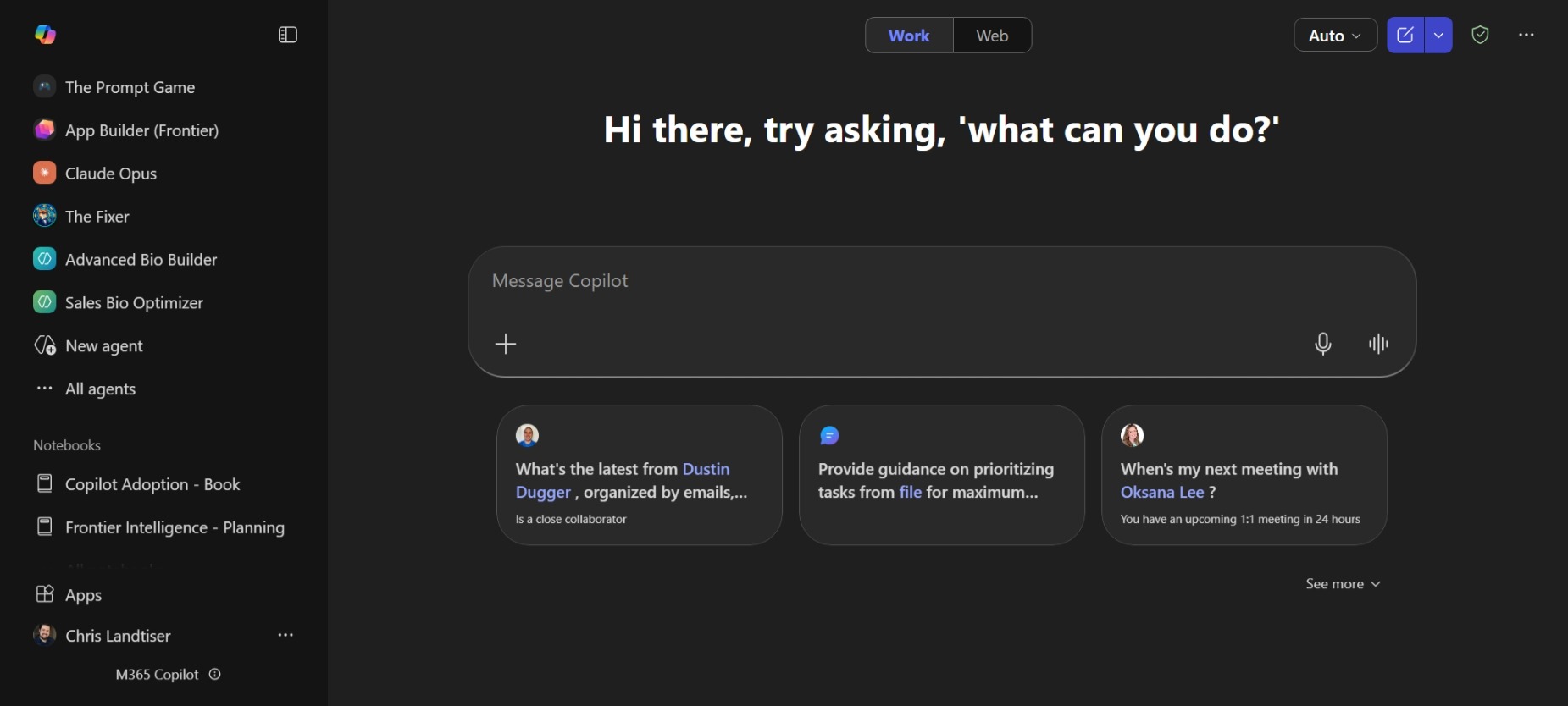The image size is (1568, 706).
Task: Click the Chris Landtiser account name
Action: click(x=119, y=636)
